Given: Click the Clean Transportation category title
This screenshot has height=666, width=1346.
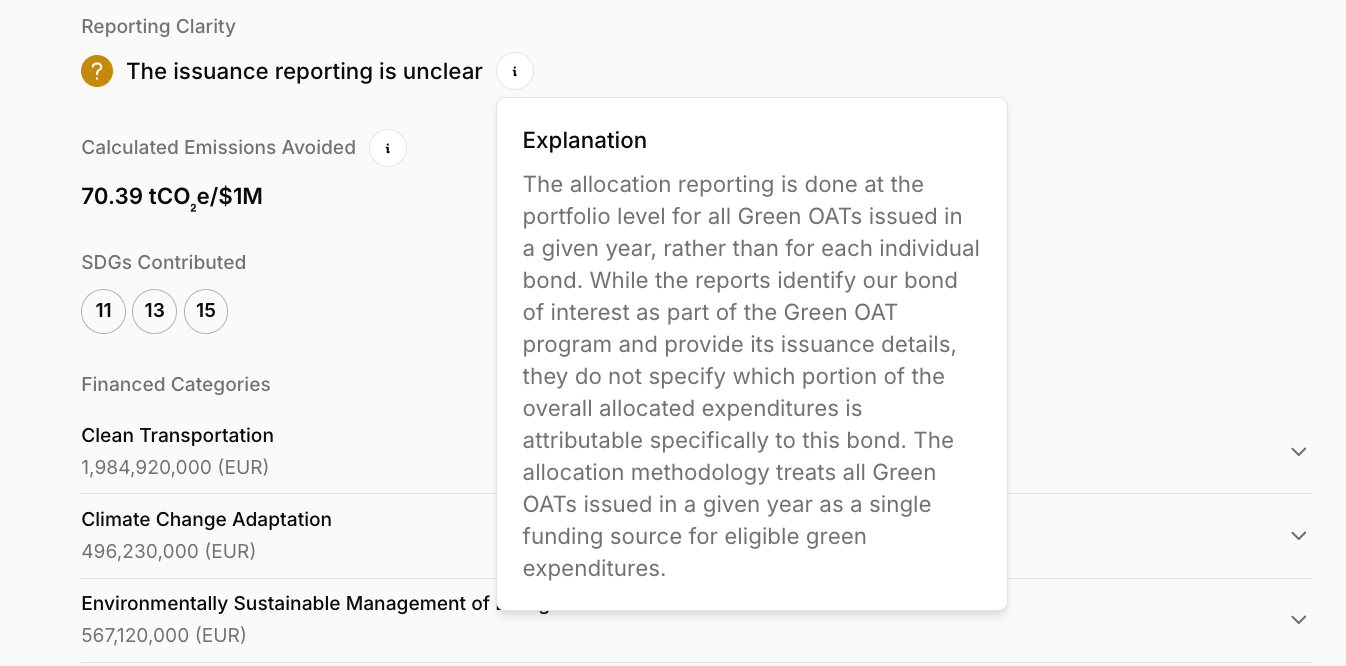Looking at the screenshot, I should coord(177,435).
